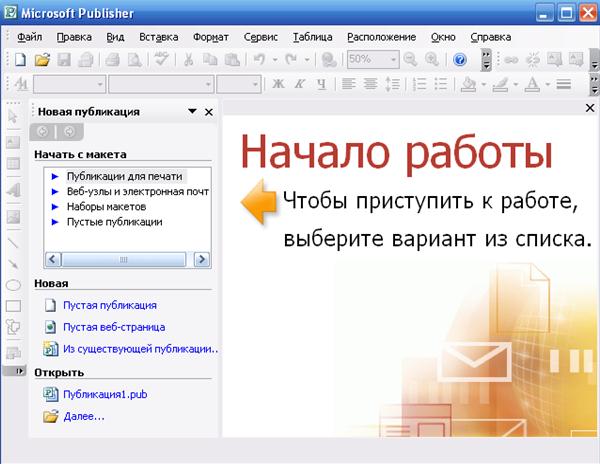Open the Style combo box dropdown
600x464 pixels.
[100, 84]
